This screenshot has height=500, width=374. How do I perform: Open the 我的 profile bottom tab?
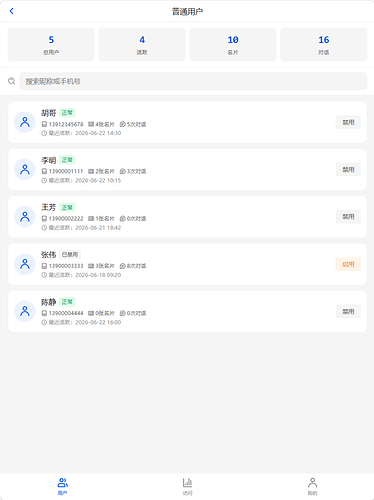coord(312,486)
